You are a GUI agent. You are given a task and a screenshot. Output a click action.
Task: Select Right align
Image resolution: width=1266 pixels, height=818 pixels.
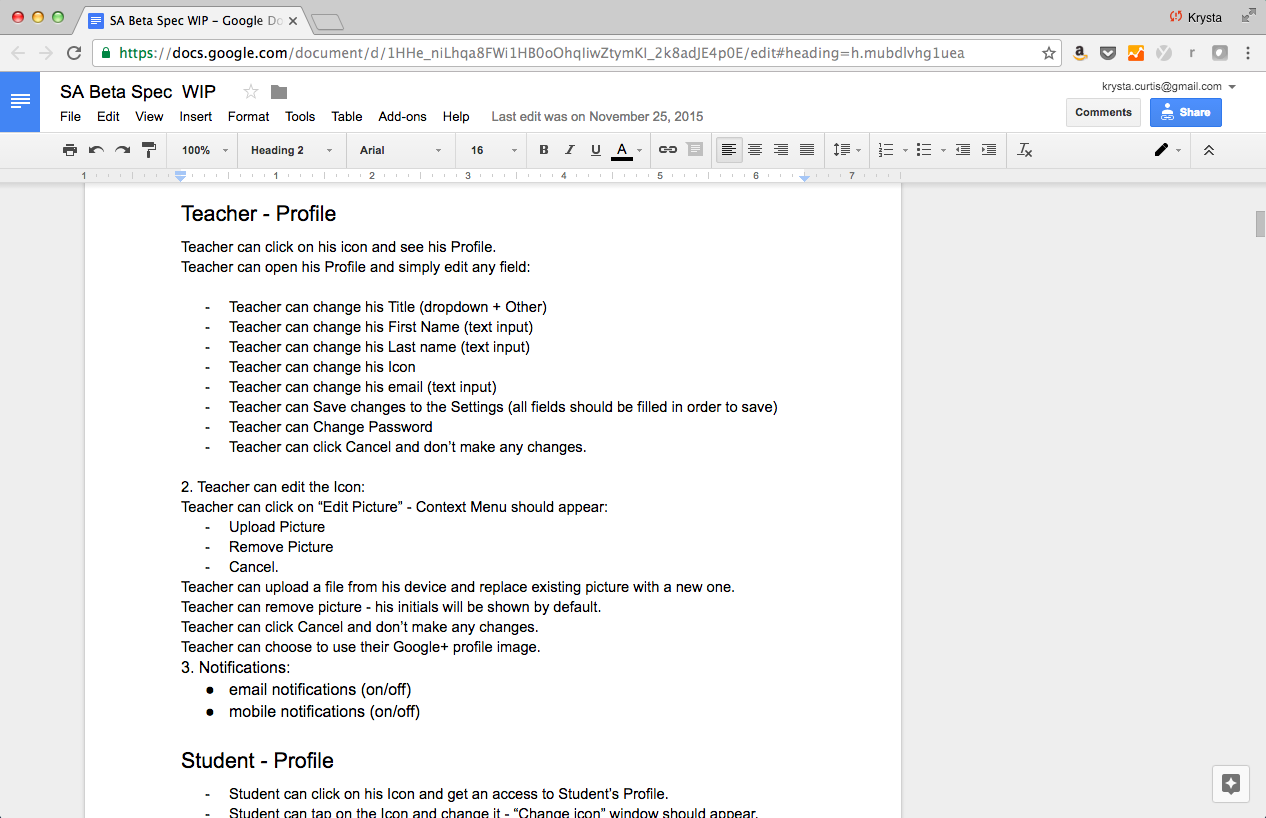[781, 150]
